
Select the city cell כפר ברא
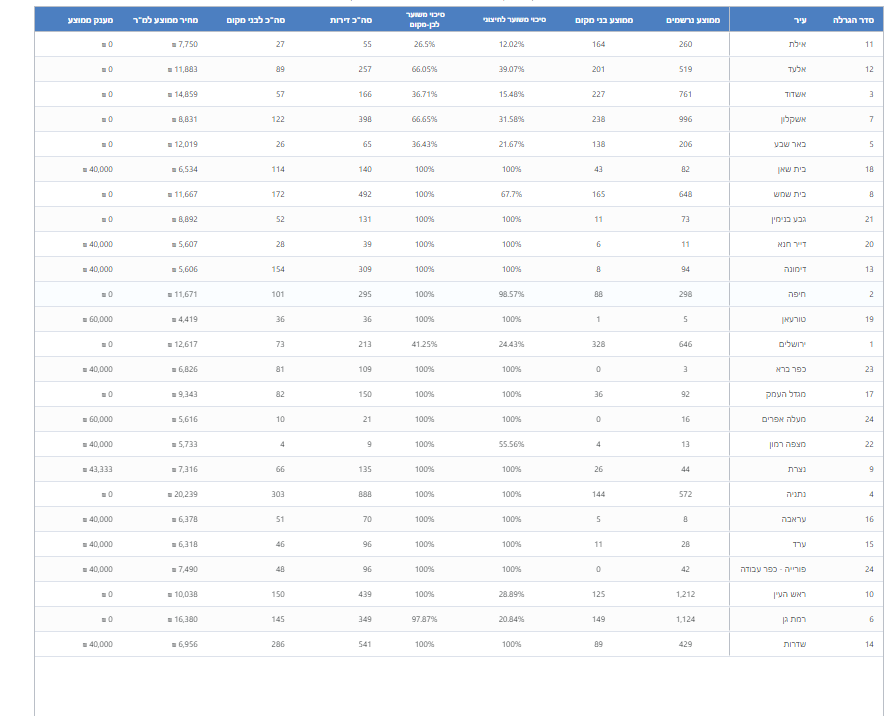(791, 369)
